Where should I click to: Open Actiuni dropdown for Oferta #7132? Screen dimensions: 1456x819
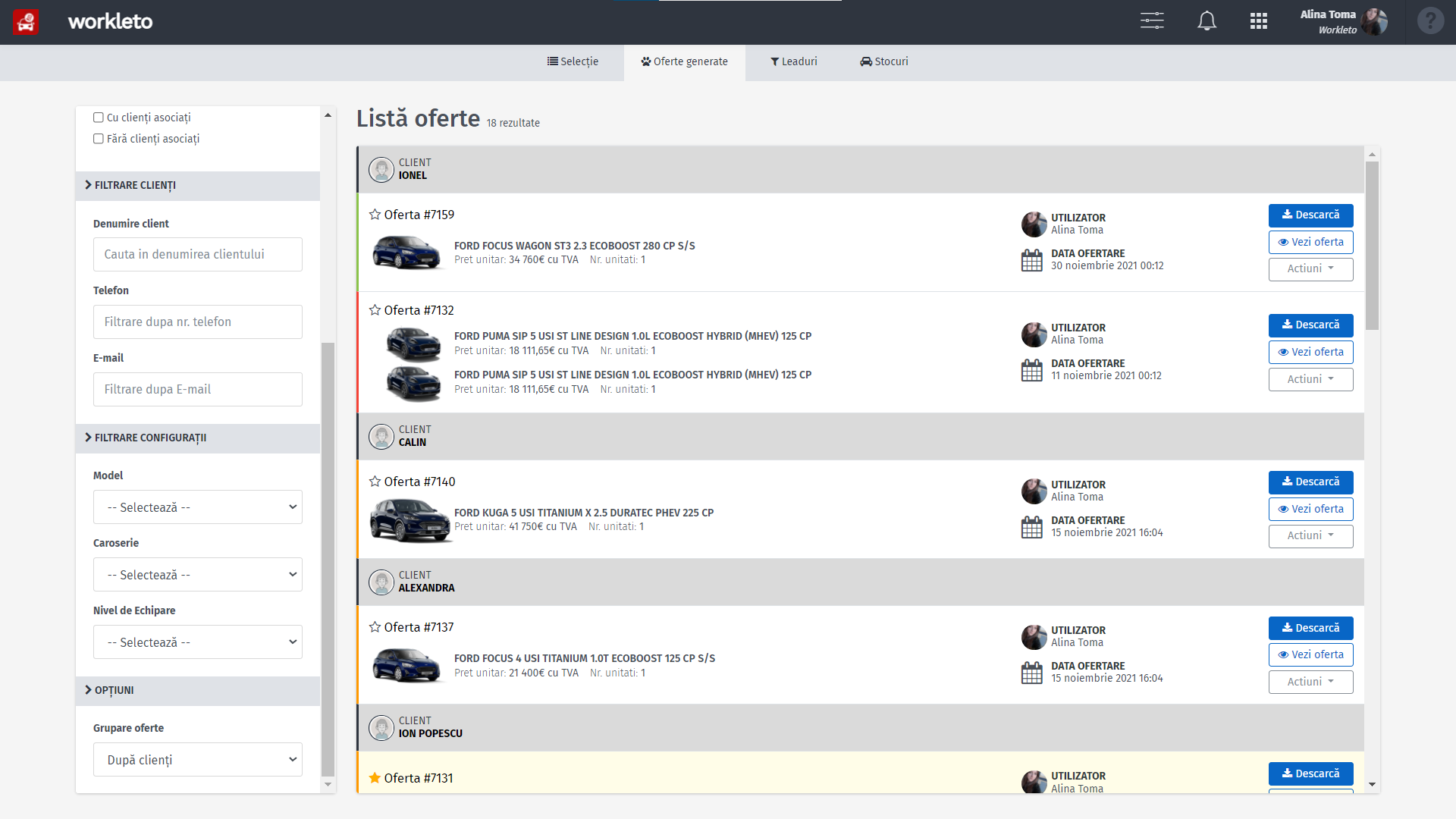click(1310, 379)
